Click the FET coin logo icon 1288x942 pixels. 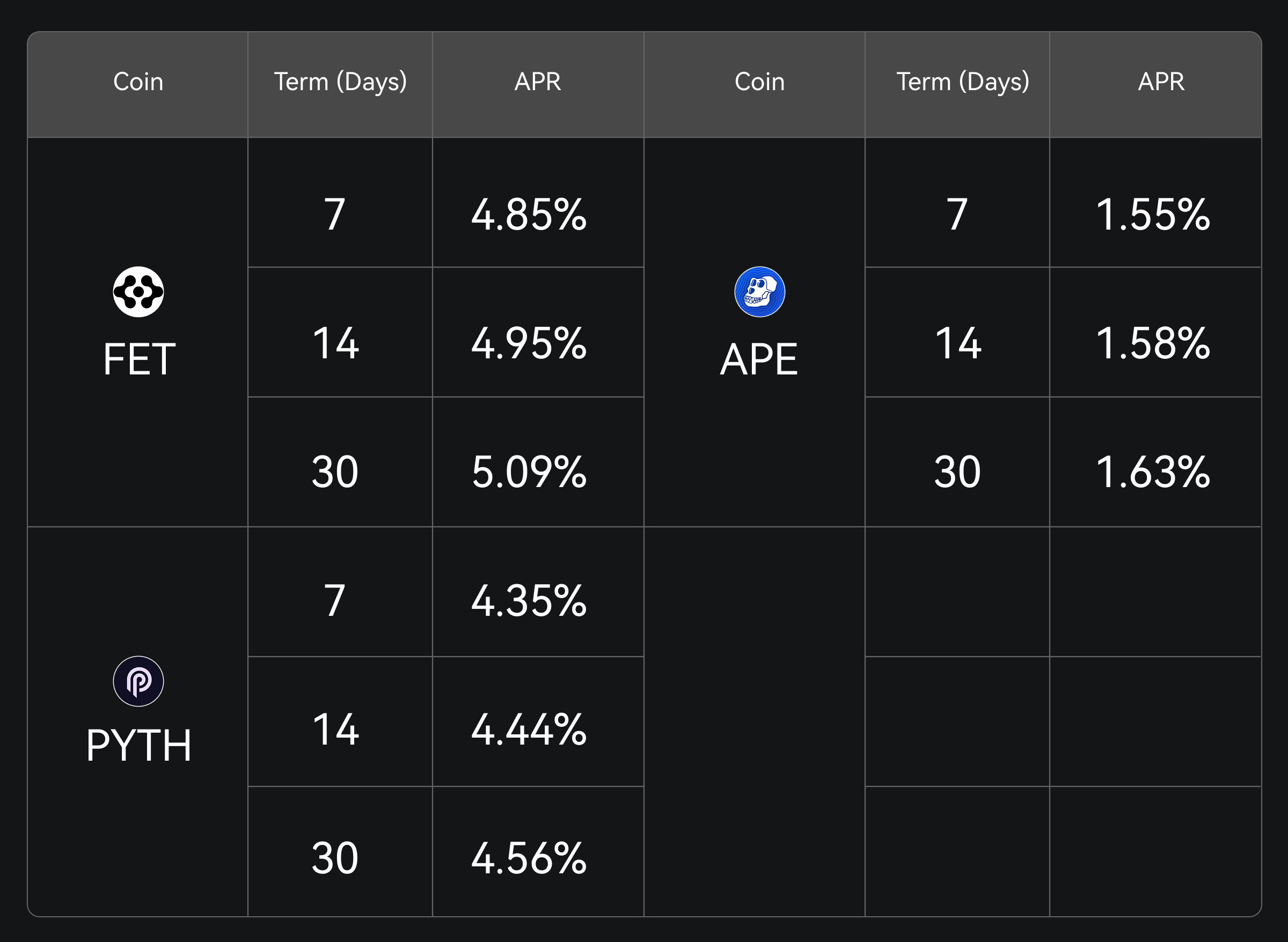[x=138, y=292]
